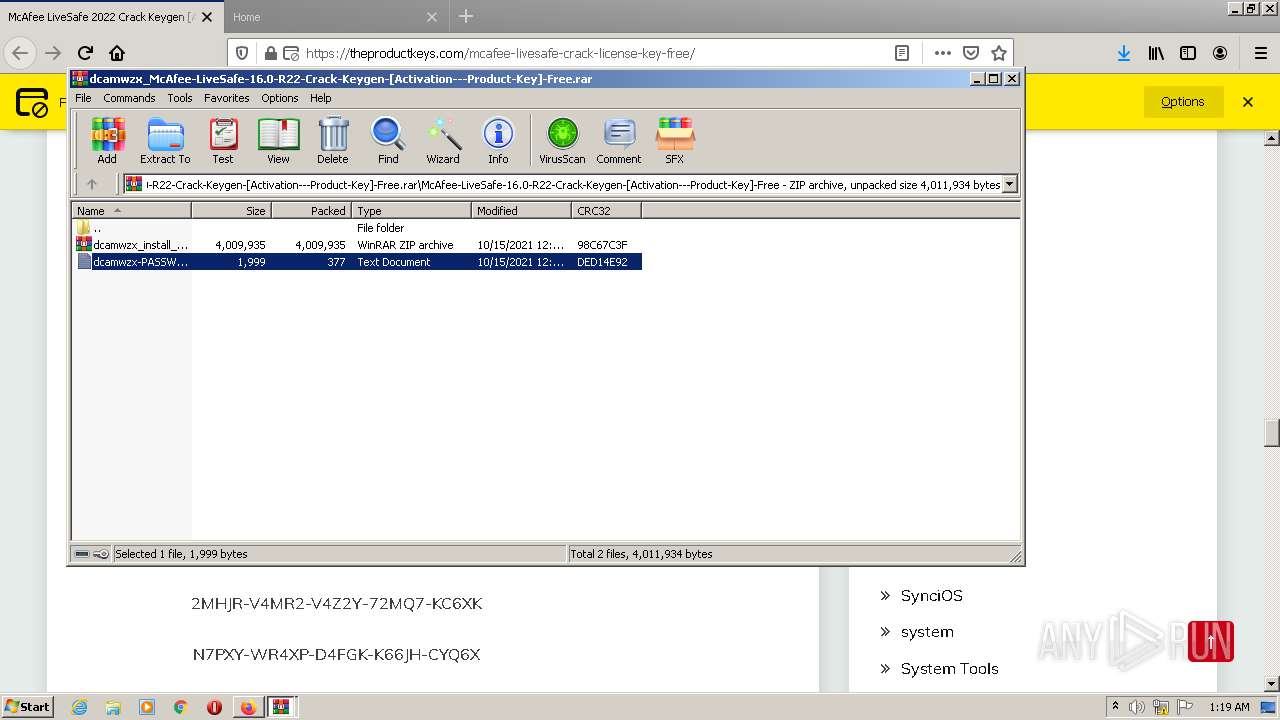Click the View file icon

click(278, 140)
